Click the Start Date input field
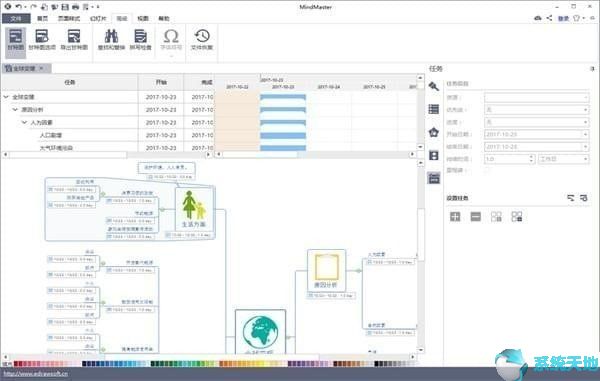This screenshot has width=600, height=381. (533, 134)
